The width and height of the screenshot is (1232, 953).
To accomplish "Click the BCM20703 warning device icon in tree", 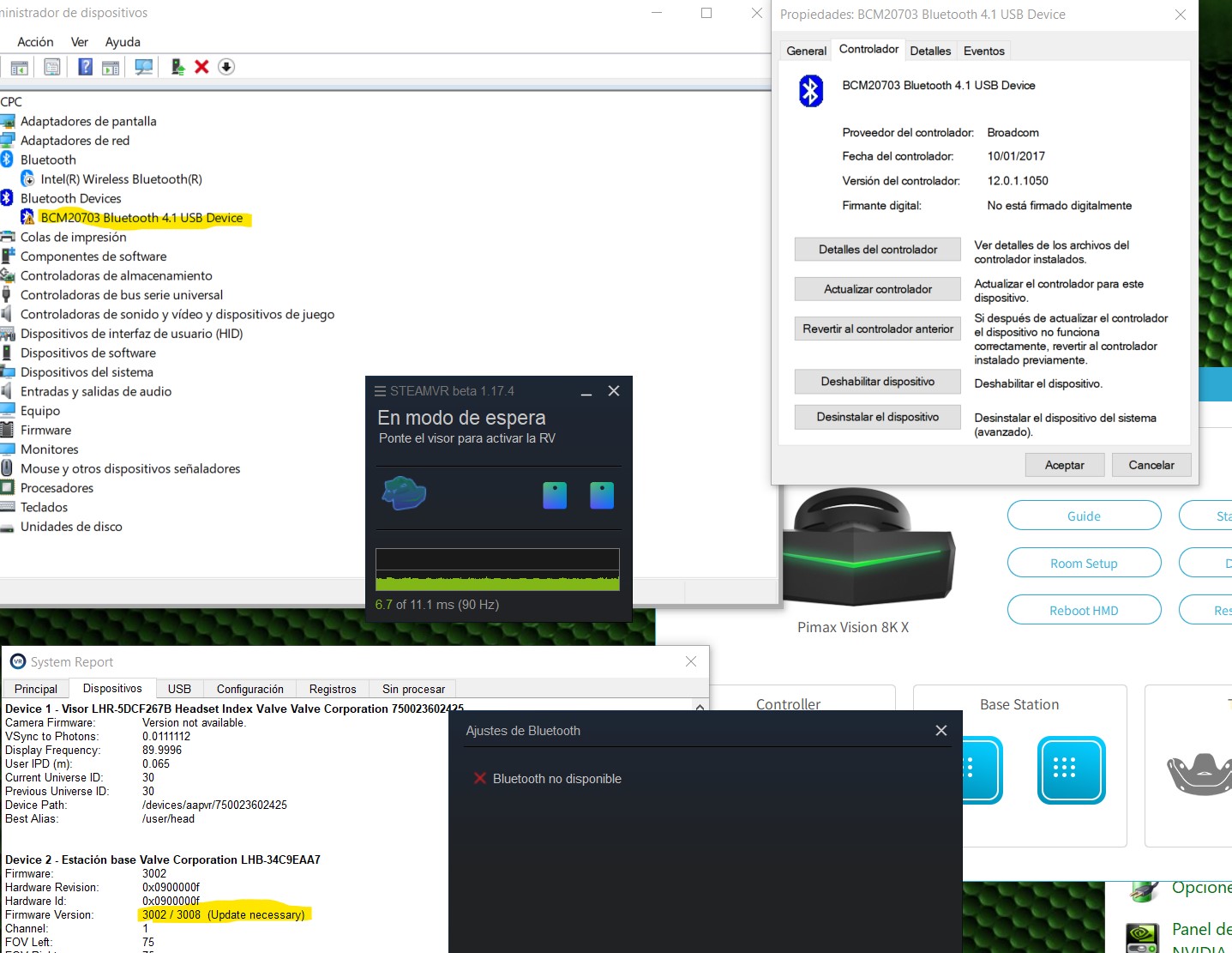I will pyautogui.click(x=27, y=218).
